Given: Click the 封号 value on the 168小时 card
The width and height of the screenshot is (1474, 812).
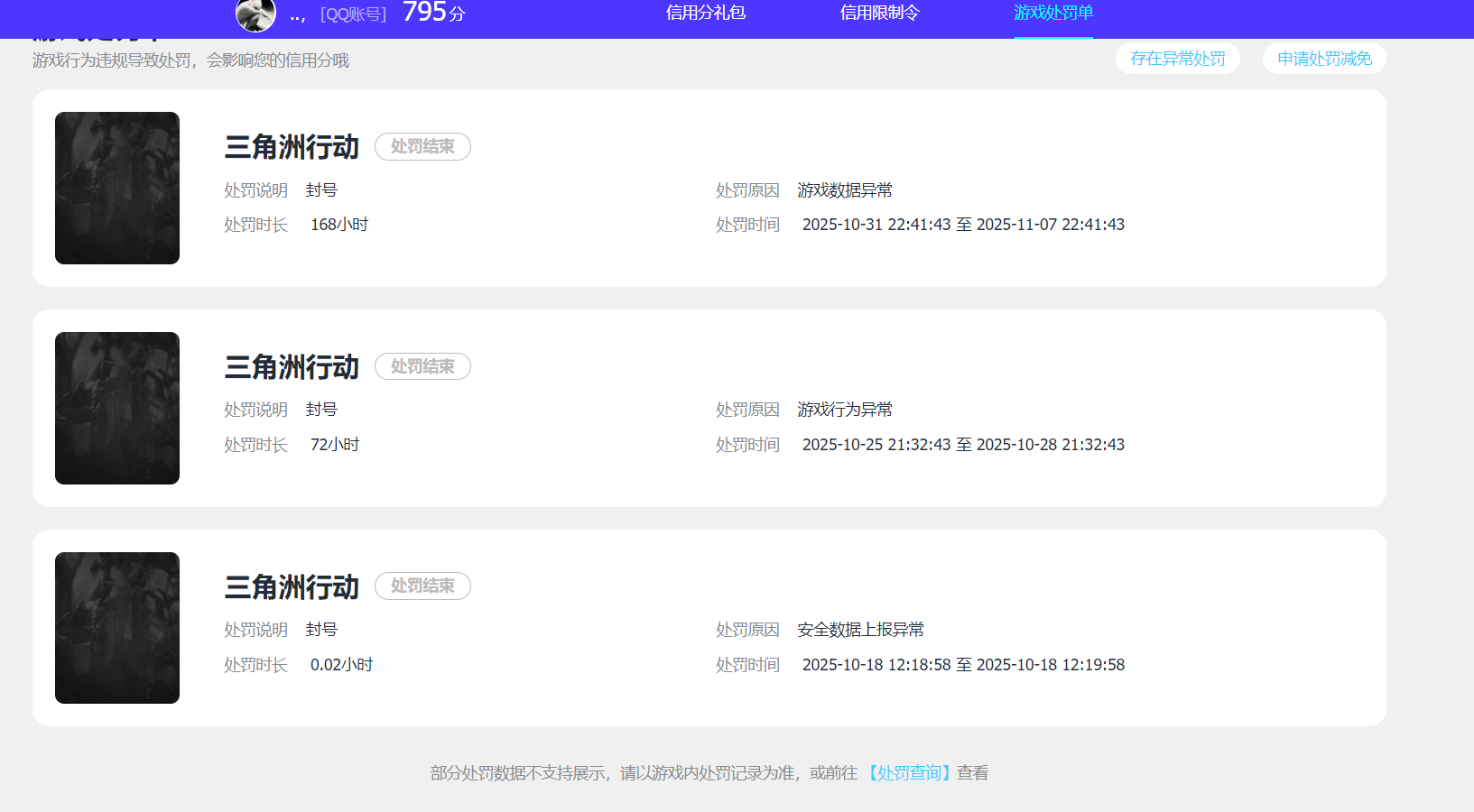Looking at the screenshot, I should coord(321,190).
